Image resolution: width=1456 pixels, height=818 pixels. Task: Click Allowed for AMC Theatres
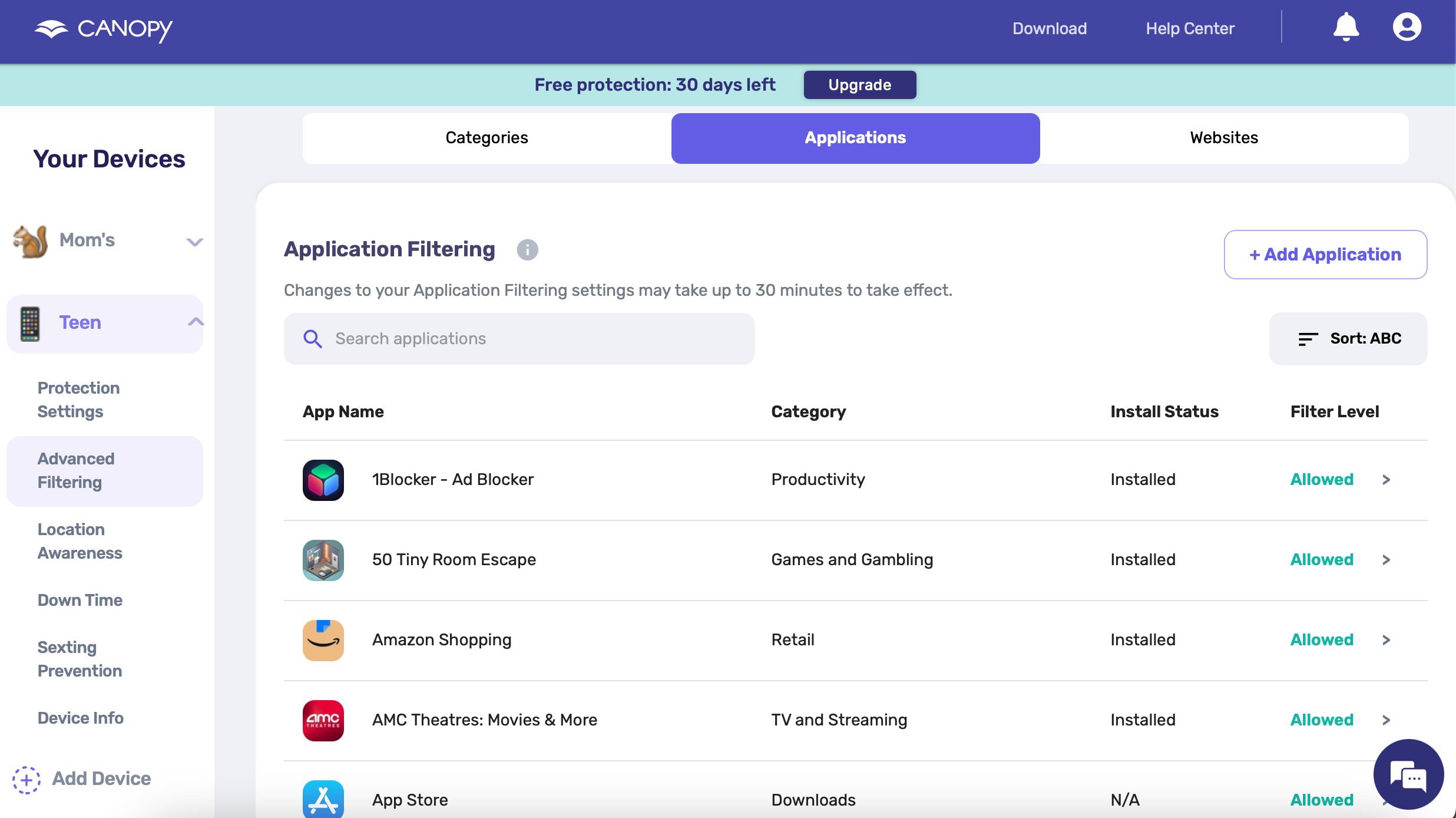point(1322,720)
